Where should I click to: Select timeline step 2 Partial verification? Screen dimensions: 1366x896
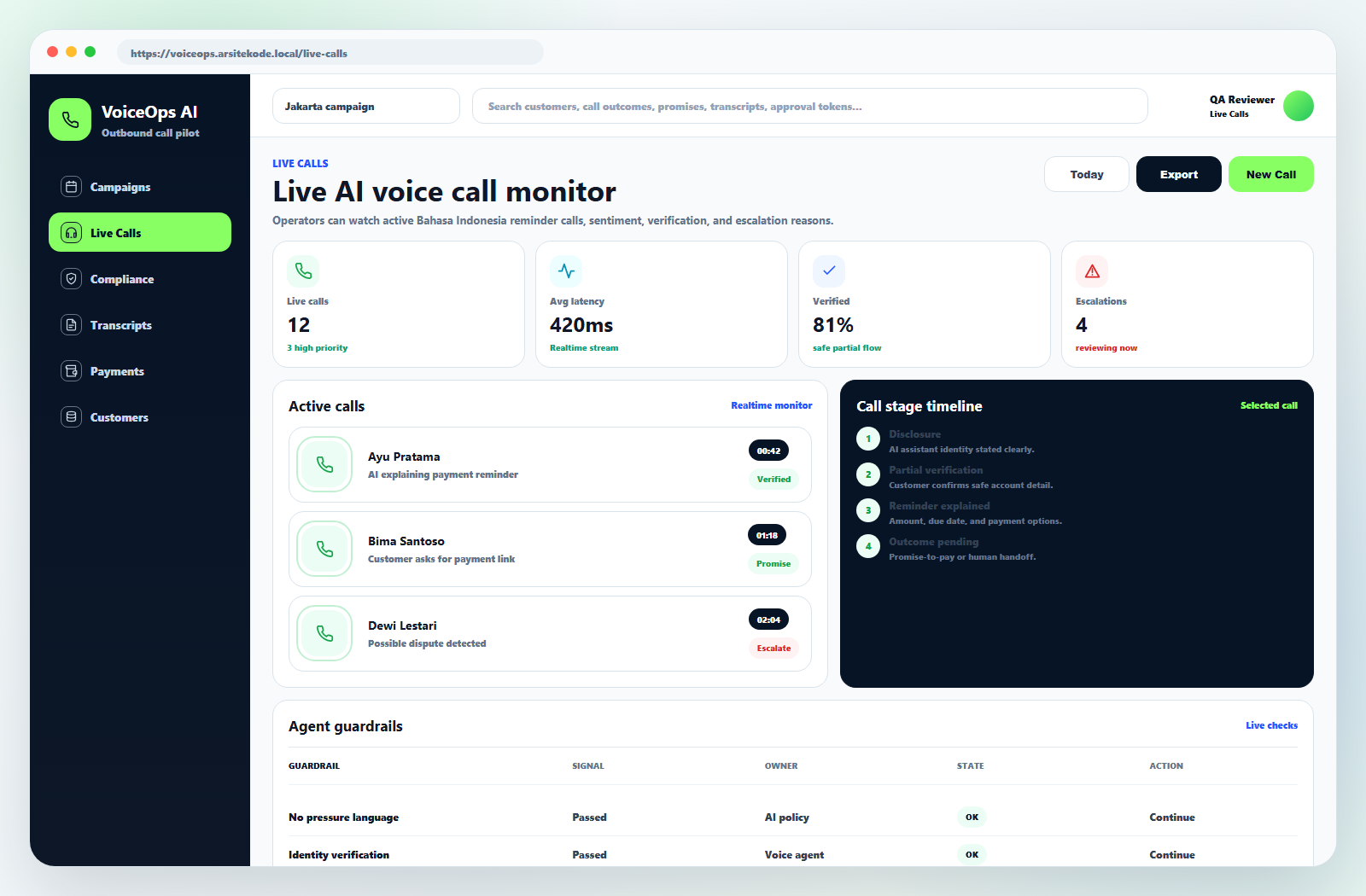click(x=868, y=474)
